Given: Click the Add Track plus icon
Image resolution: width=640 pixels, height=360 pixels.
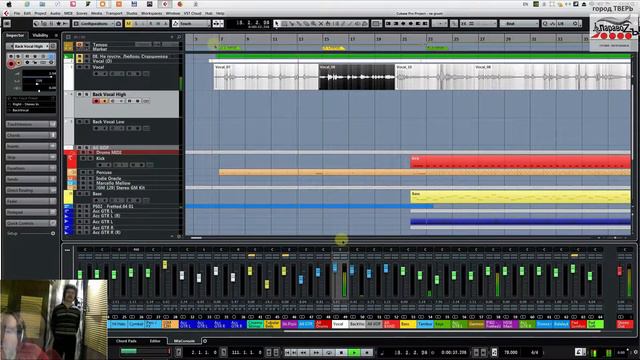Looking at the screenshot, I should (x=172, y=37).
